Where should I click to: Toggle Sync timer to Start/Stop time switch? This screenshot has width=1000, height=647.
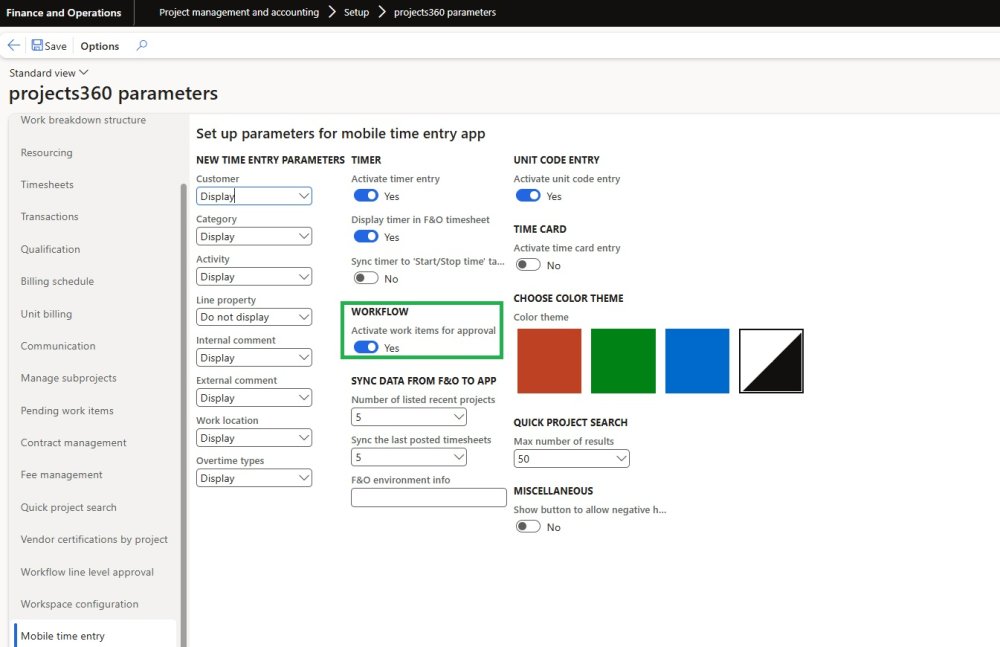366,278
